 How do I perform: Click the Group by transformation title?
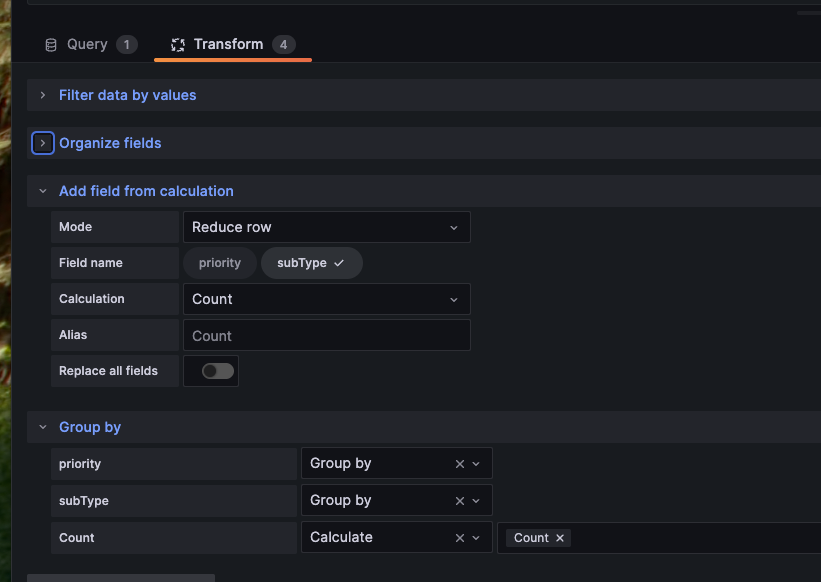click(90, 427)
